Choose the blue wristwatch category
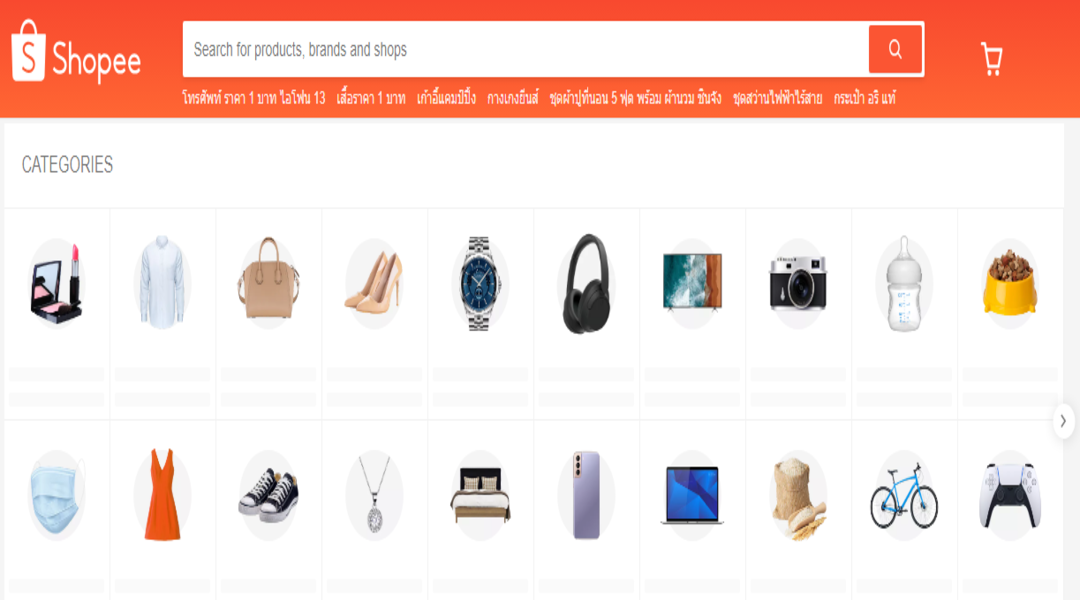Image resolution: width=1080 pixels, height=600 pixels. click(x=480, y=284)
